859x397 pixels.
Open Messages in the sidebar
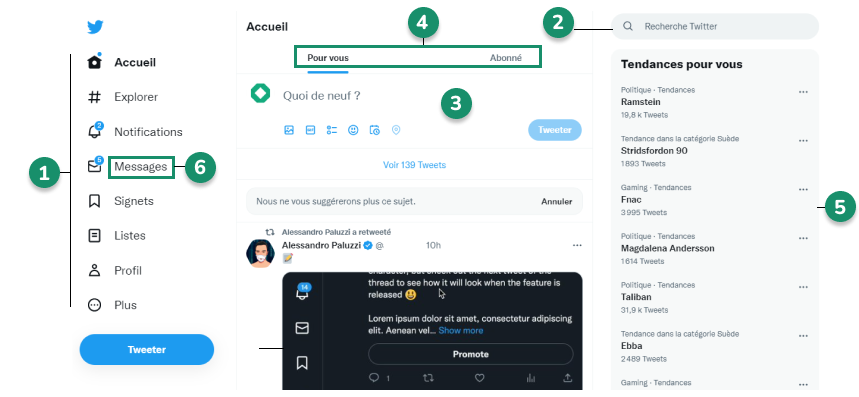(x=141, y=166)
